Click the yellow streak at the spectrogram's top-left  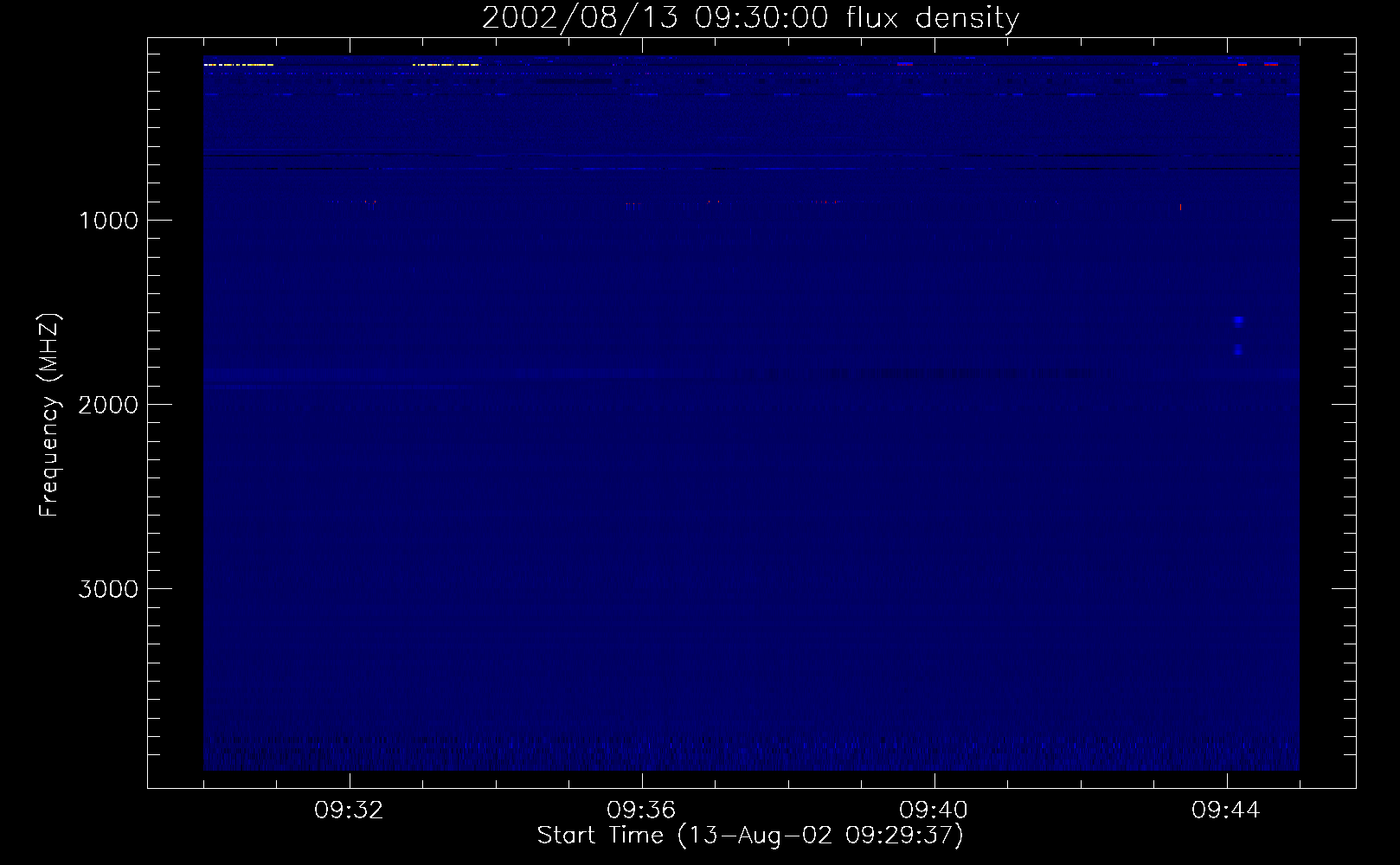[x=239, y=65]
